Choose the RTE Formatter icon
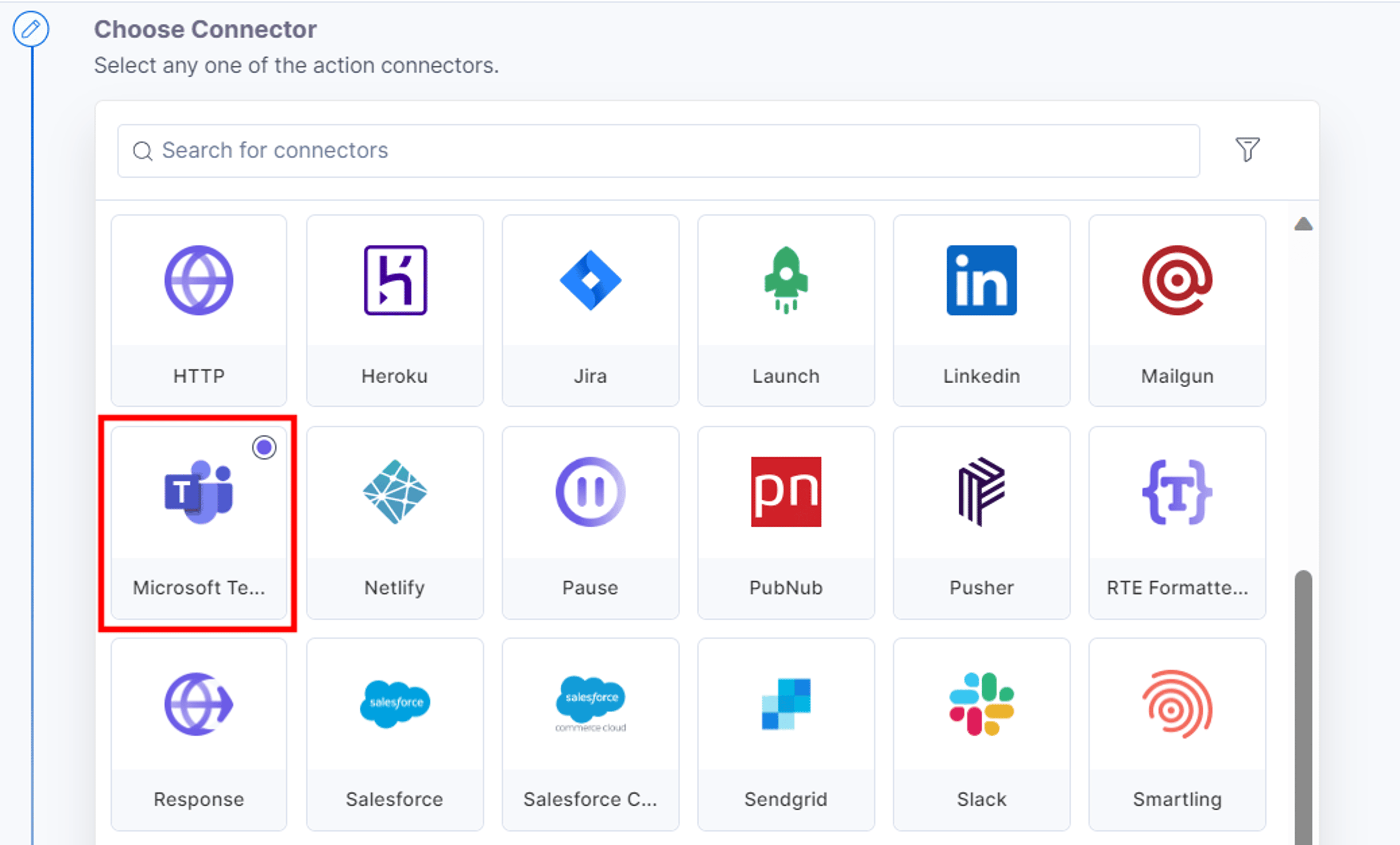This screenshot has width=1400, height=845. [1177, 492]
